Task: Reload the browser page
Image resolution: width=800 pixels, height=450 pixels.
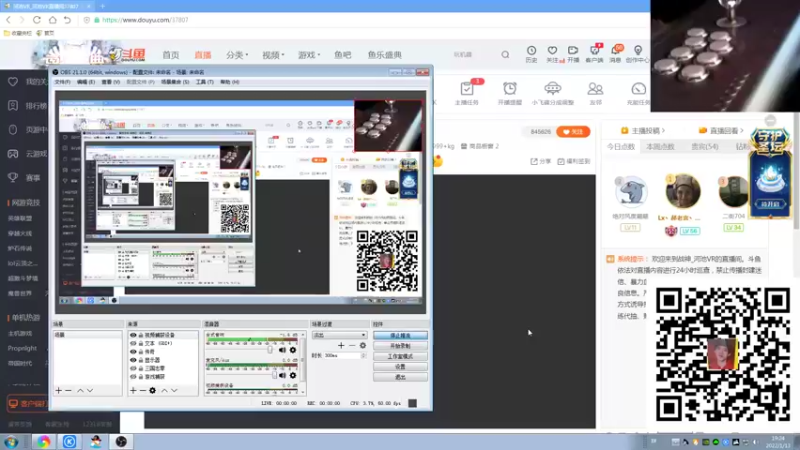Action: pyautogui.click(x=37, y=20)
